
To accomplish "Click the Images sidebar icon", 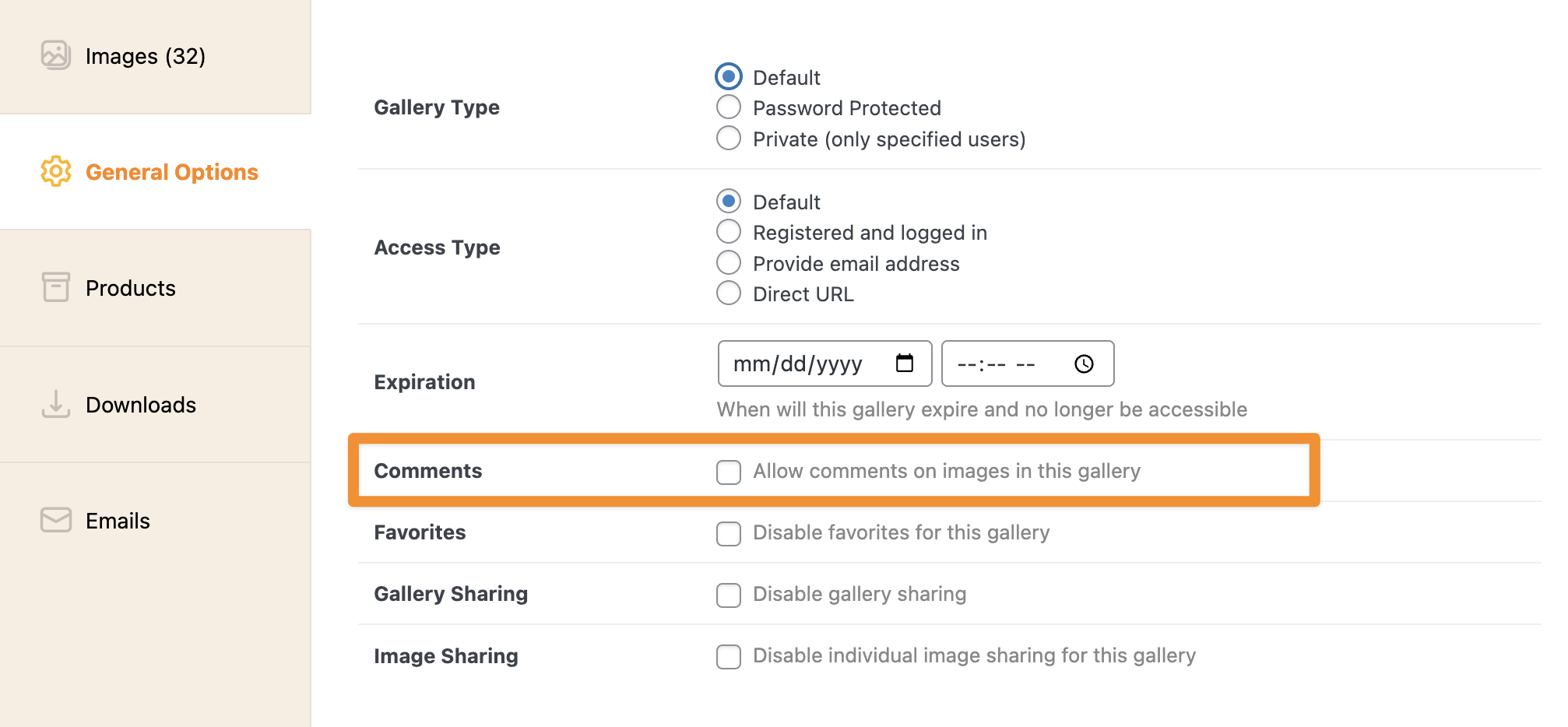I will coord(55,55).
